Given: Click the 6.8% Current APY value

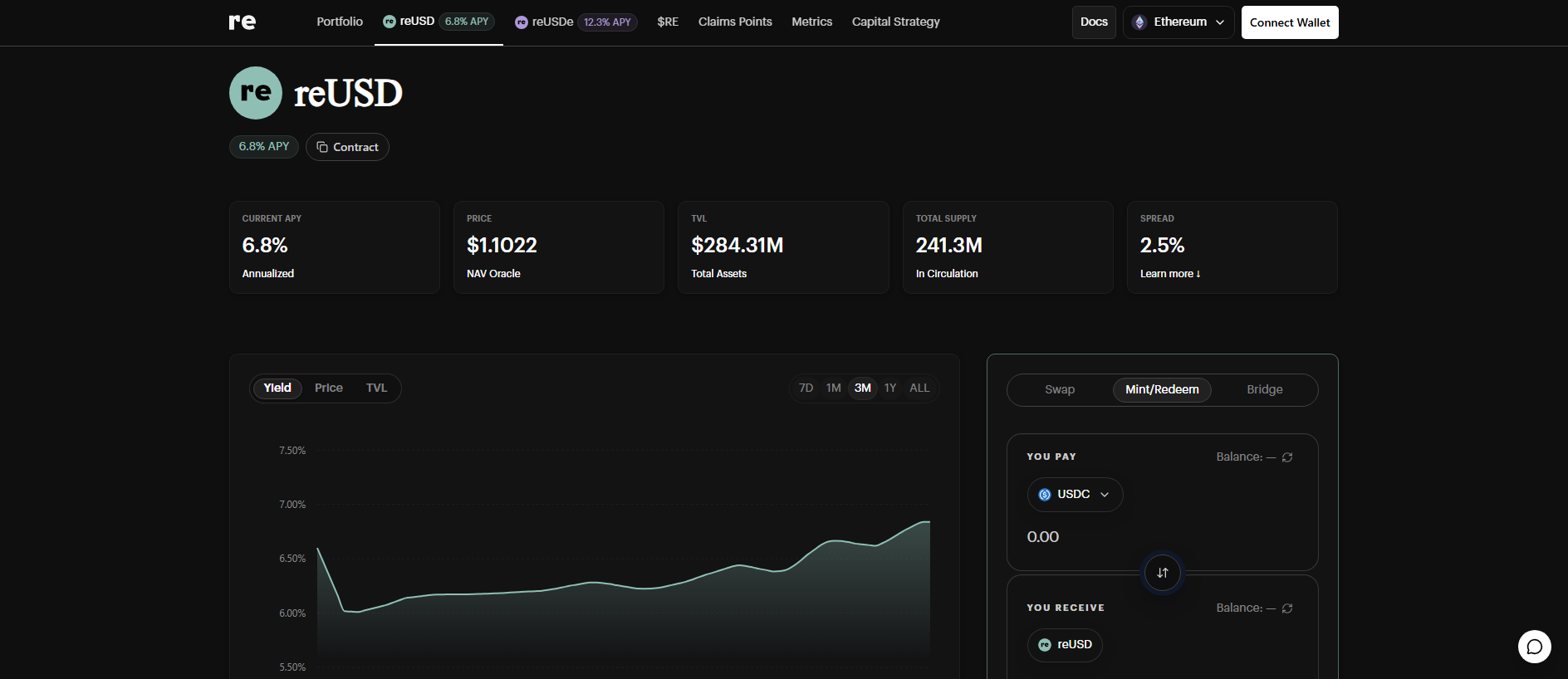Looking at the screenshot, I should [265, 246].
